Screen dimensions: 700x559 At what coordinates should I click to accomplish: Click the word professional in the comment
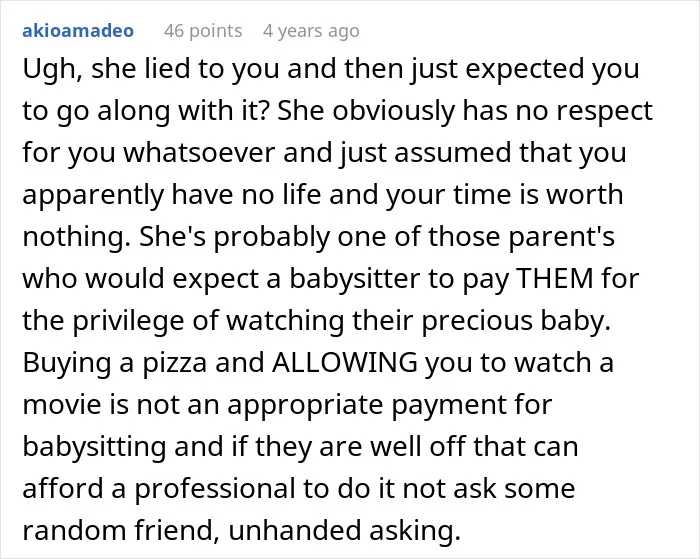[214, 490]
